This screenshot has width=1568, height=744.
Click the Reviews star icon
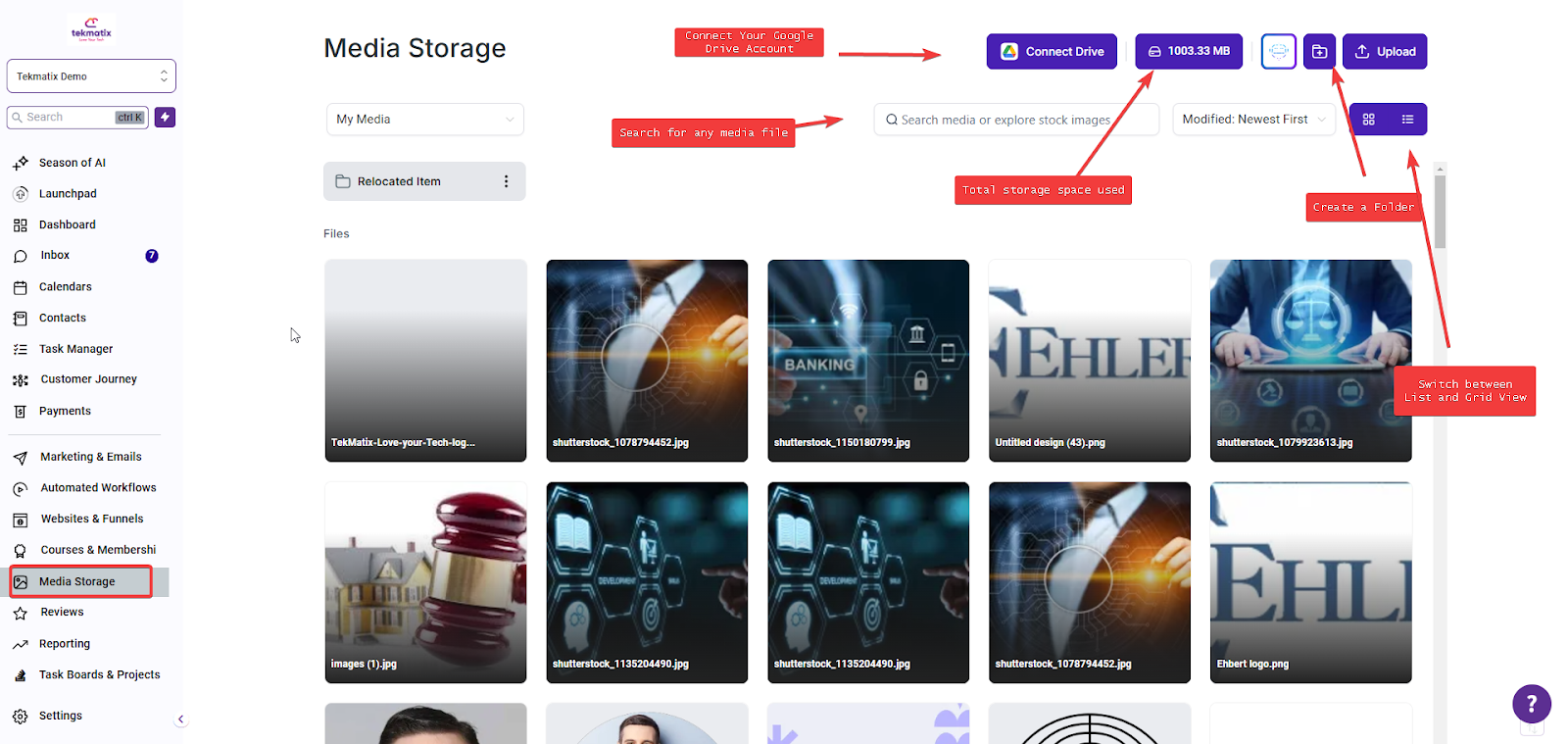[x=21, y=613]
